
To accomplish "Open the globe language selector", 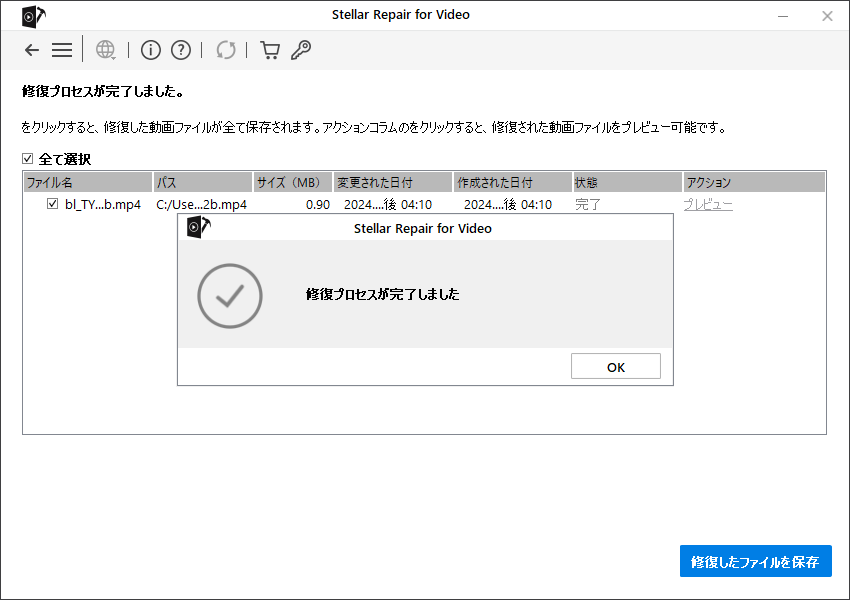I will [106, 50].
